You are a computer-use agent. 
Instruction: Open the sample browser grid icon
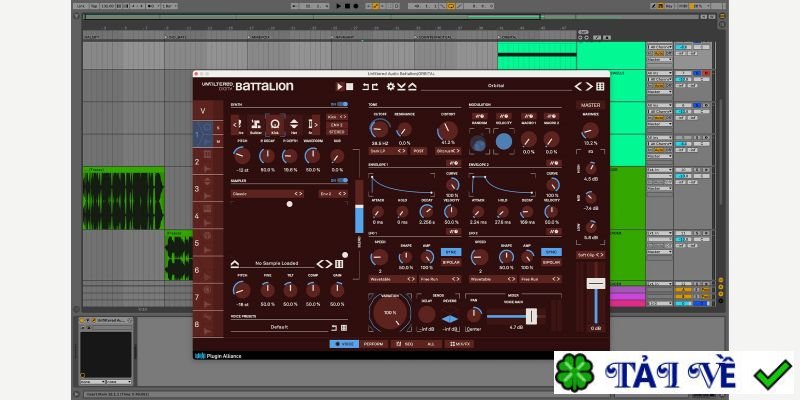click(340, 264)
